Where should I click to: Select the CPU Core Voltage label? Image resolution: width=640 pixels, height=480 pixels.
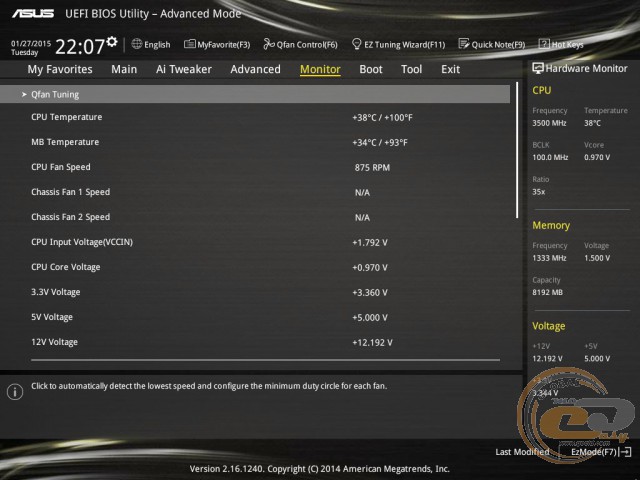coord(66,267)
